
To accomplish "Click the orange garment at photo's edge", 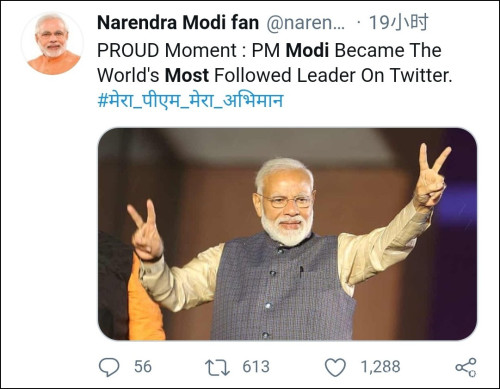I will (x=144, y=300).
